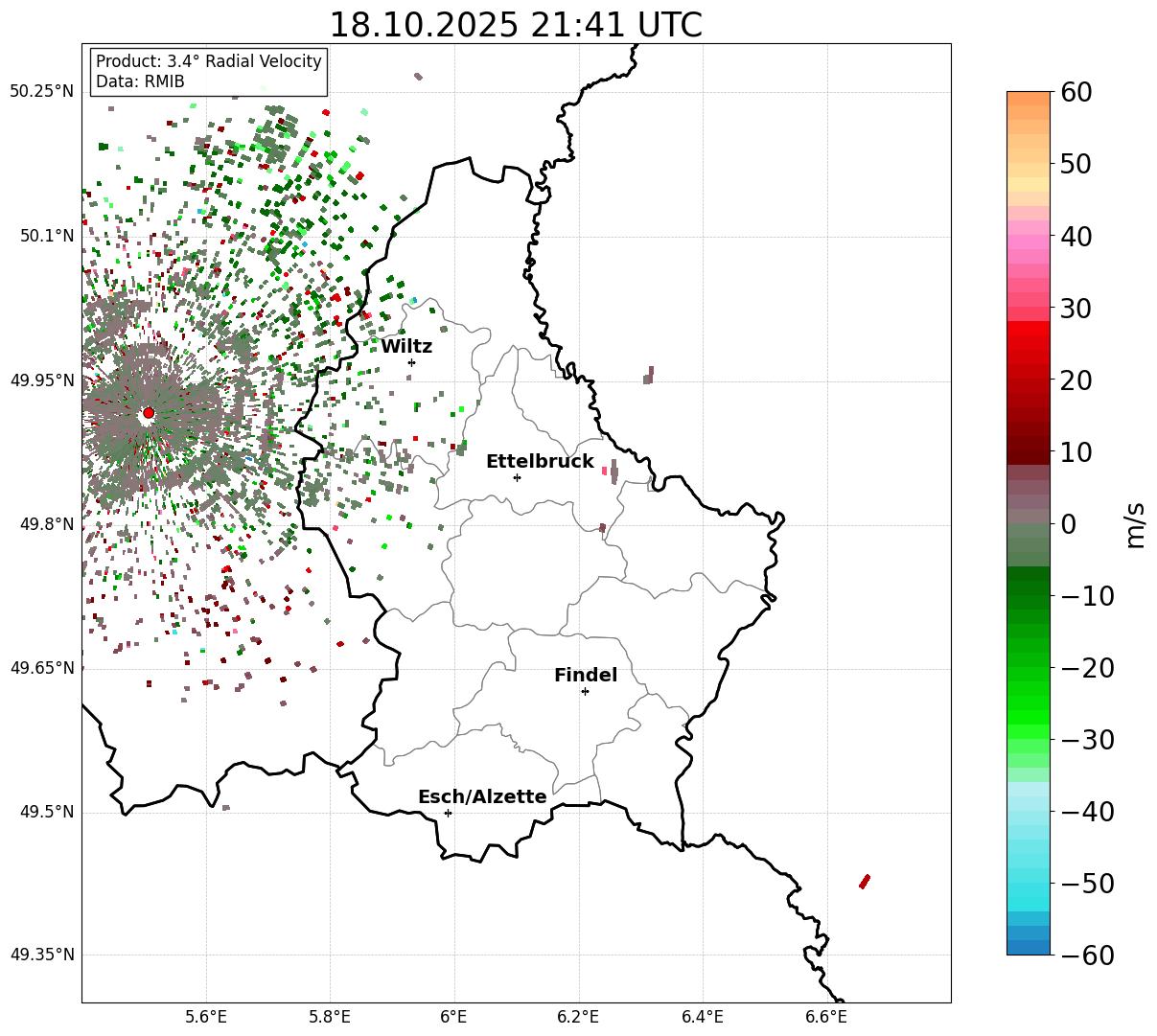
Task: Click the 6.6°E longitude label
Action: point(825,1016)
